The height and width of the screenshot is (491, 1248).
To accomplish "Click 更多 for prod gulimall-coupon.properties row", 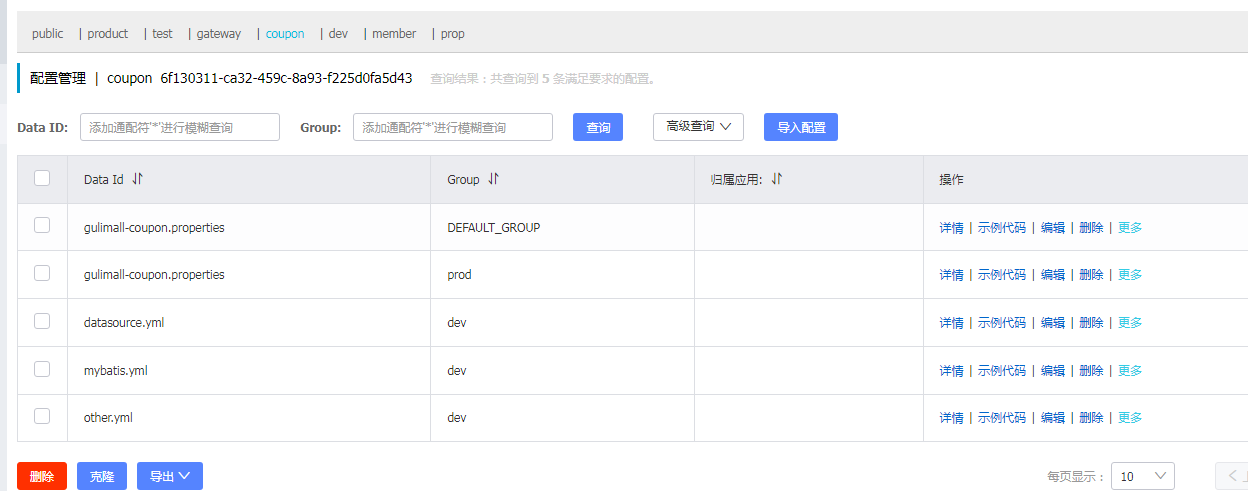I will point(1130,274).
